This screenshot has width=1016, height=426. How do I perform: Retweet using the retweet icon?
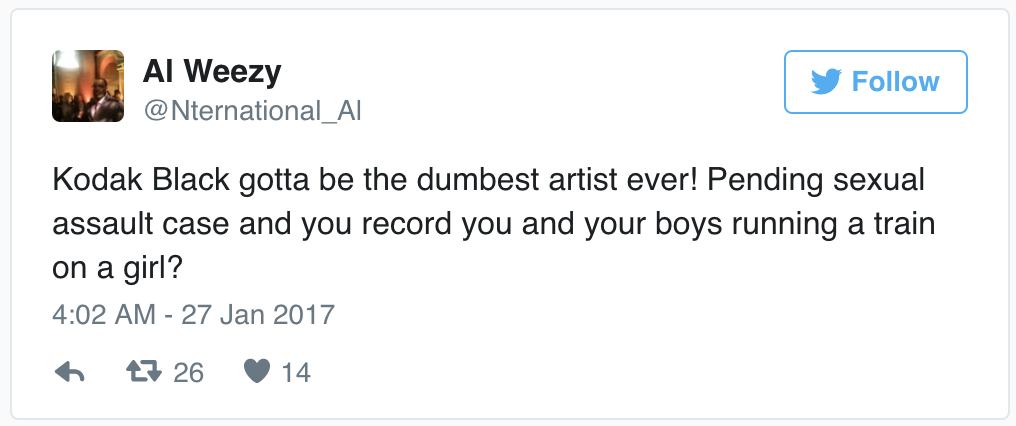[145, 373]
